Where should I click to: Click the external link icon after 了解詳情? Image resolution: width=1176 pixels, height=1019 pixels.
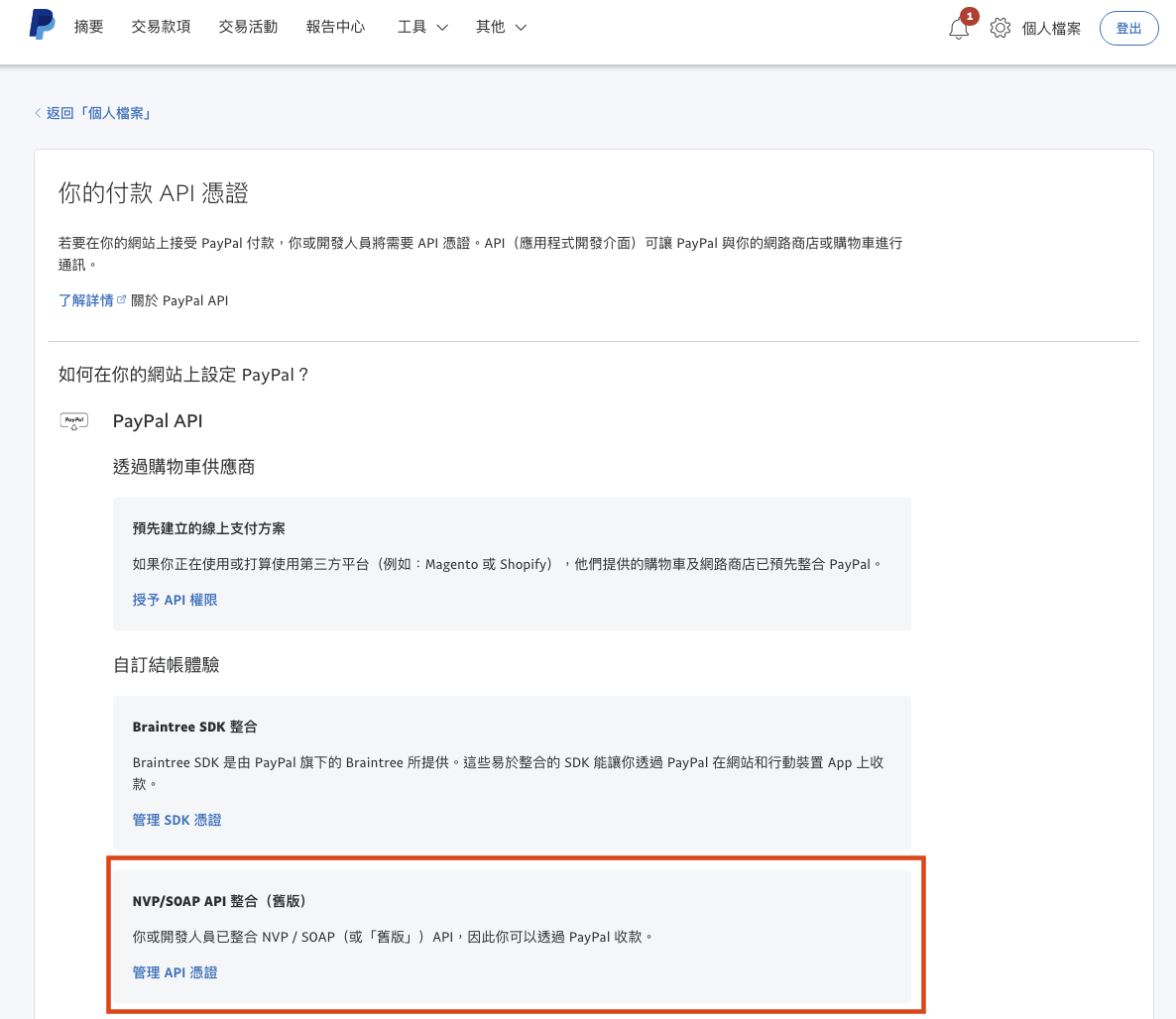pyautogui.click(x=122, y=300)
